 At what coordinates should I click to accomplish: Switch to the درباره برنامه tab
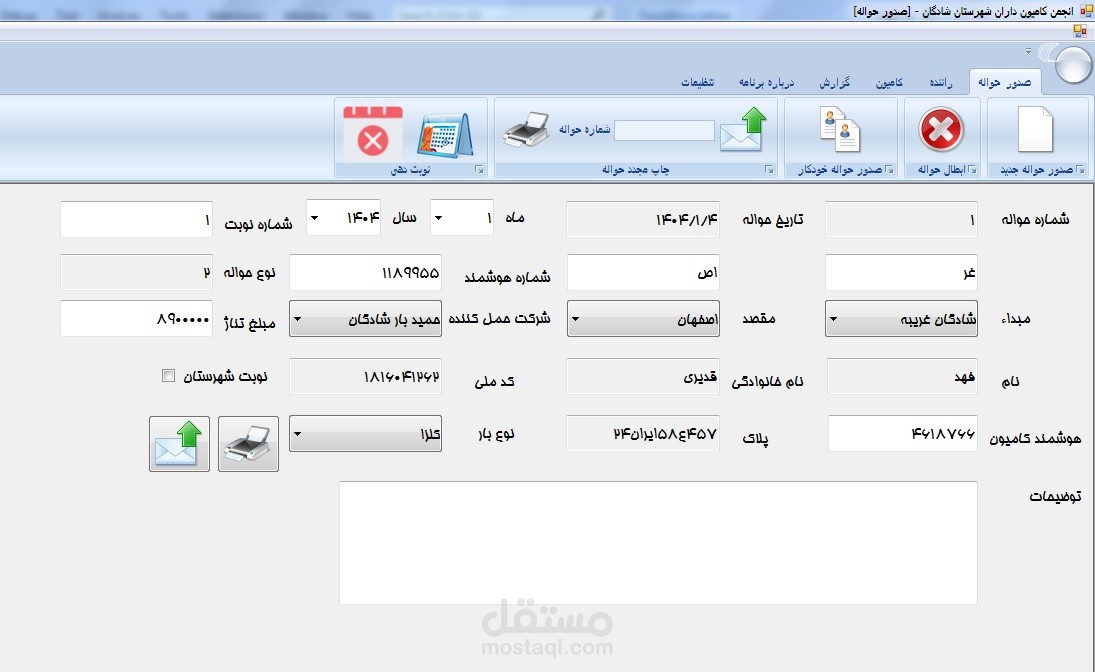coord(766,83)
